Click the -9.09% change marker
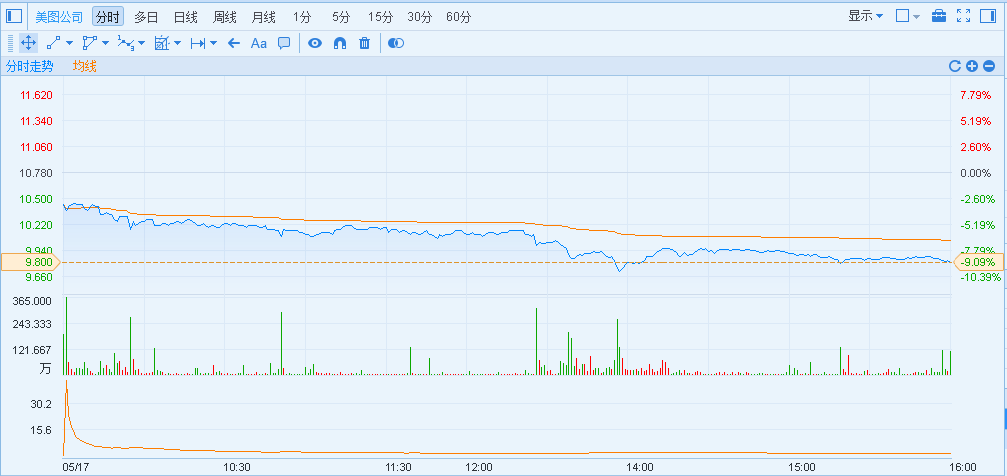The height and width of the screenshot is (476, 1007). pyautogui.click(x=979, y=262)
